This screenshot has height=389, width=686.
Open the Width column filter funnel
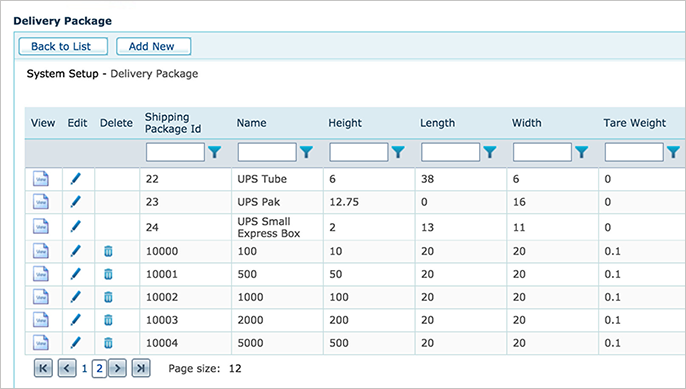click(x=581, y=152)
